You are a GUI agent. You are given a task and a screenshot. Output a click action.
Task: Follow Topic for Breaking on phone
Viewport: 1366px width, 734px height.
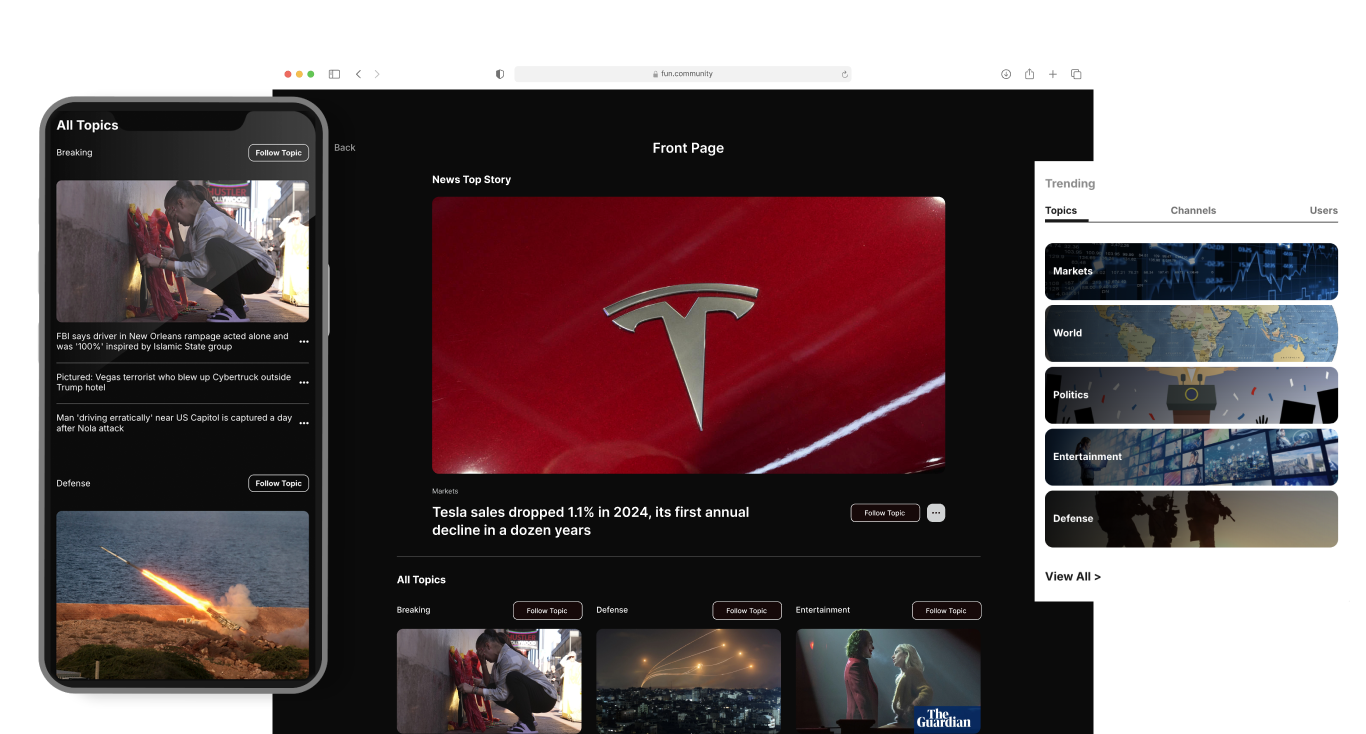coord(278,153)
